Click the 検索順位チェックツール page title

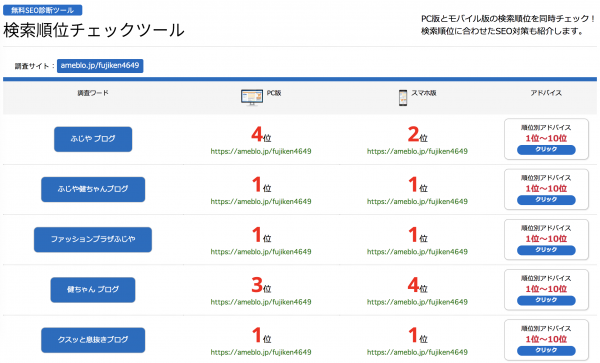(94, 30)
